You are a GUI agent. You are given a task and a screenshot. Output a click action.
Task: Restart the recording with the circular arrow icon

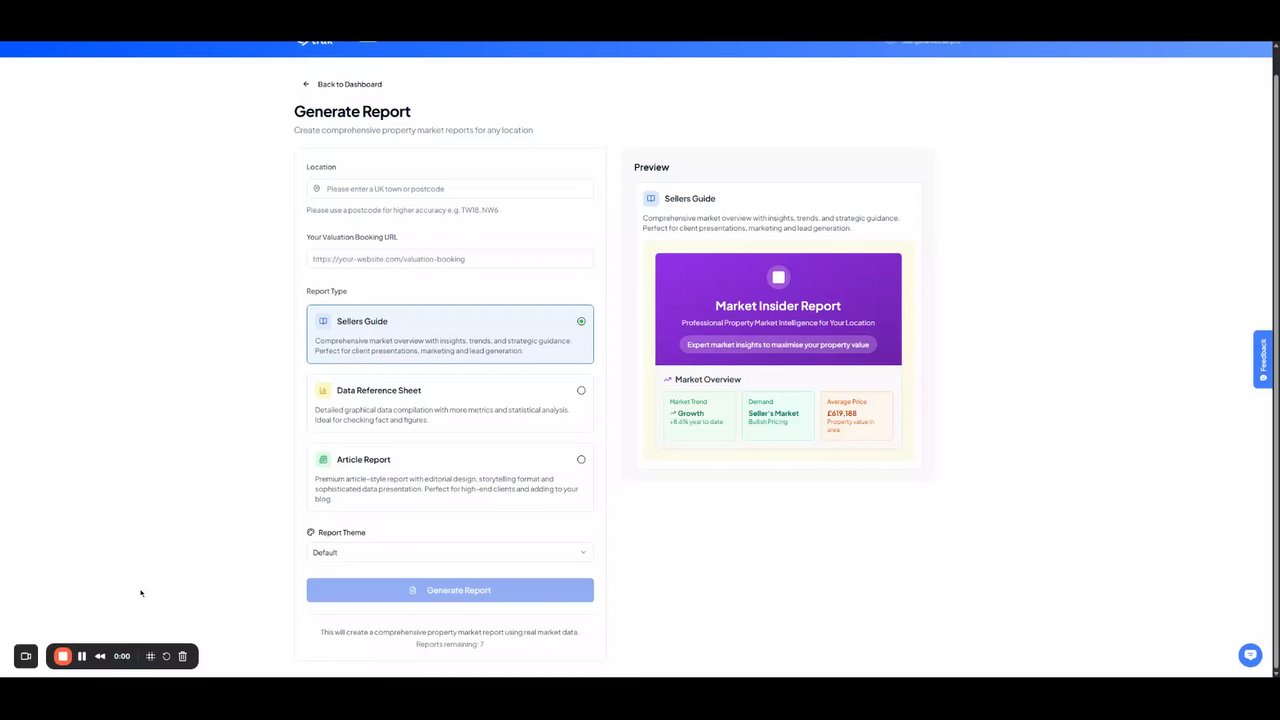click(166, 656)
